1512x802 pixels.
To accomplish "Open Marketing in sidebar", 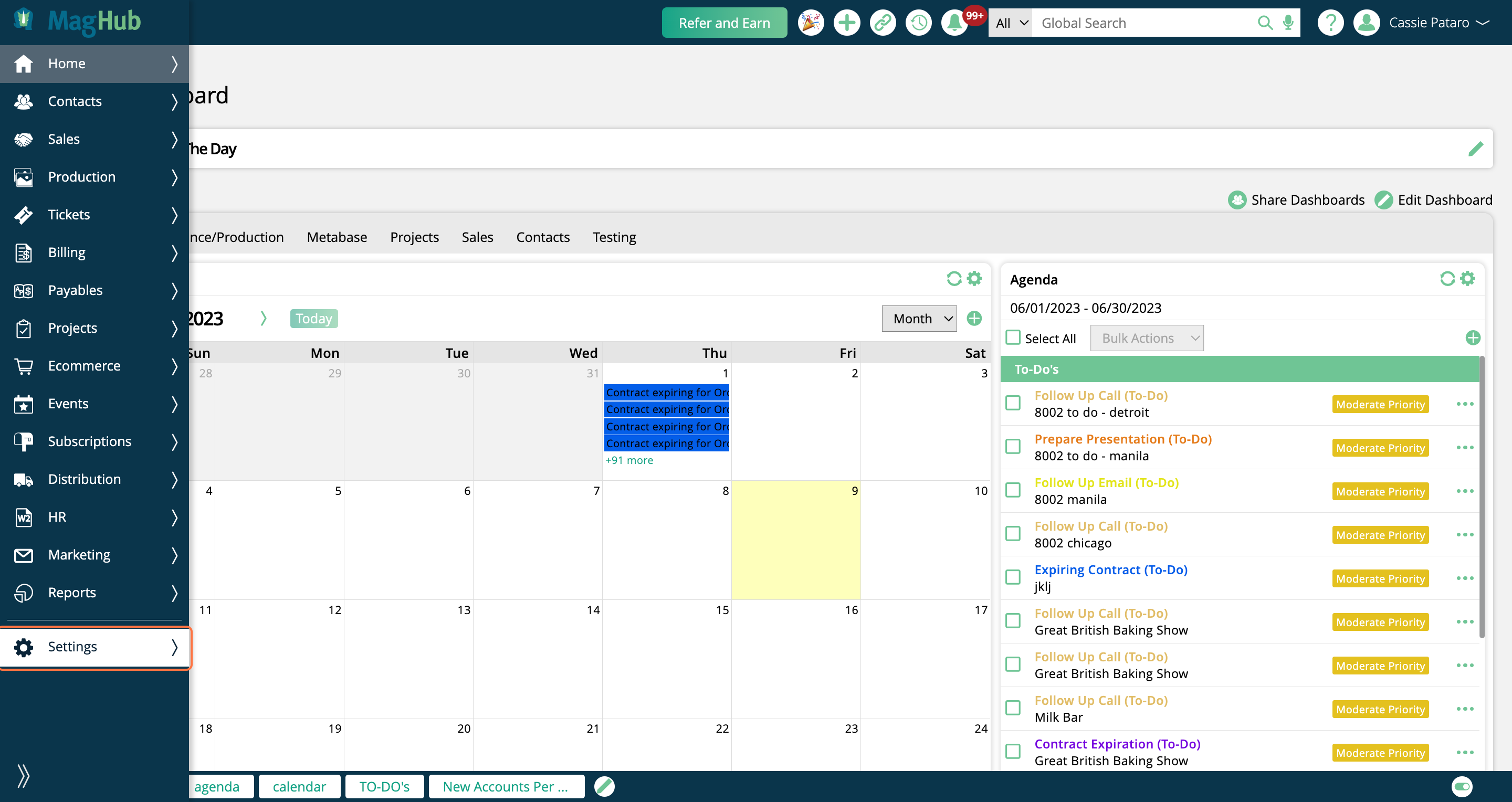I will [94, 555].
